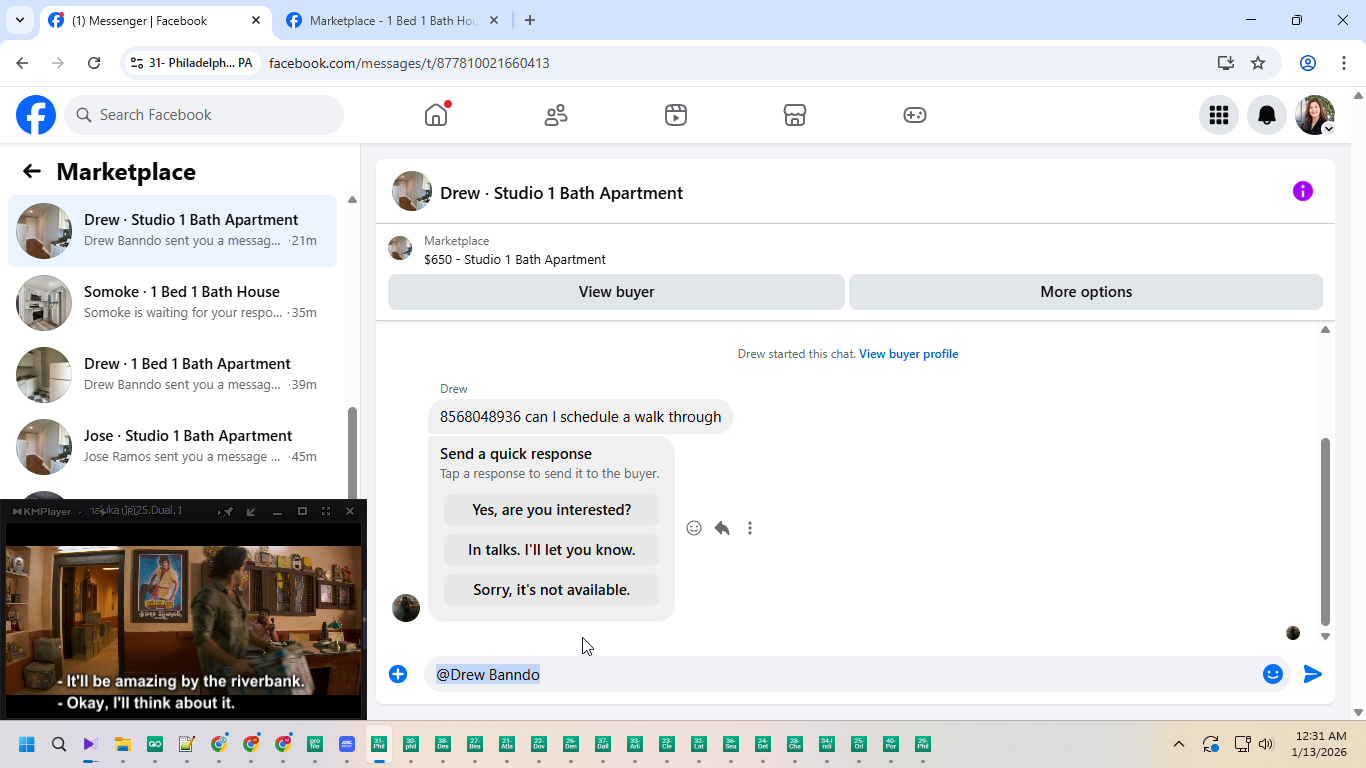Open the tab search dropdown arrow

20,20
